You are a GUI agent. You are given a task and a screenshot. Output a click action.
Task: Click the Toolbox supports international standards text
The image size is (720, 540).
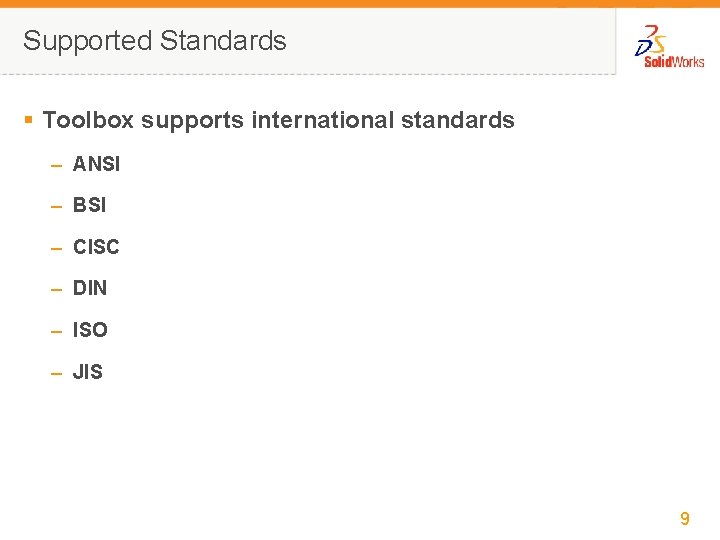(278, 121)
